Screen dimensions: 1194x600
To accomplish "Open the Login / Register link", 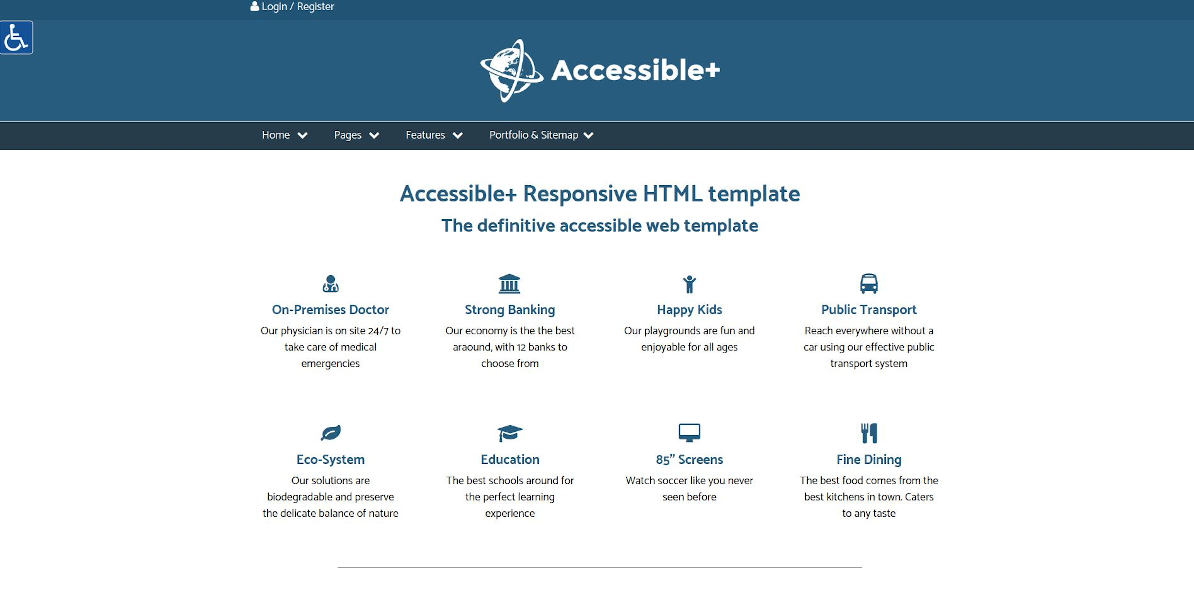I will 298,6.
